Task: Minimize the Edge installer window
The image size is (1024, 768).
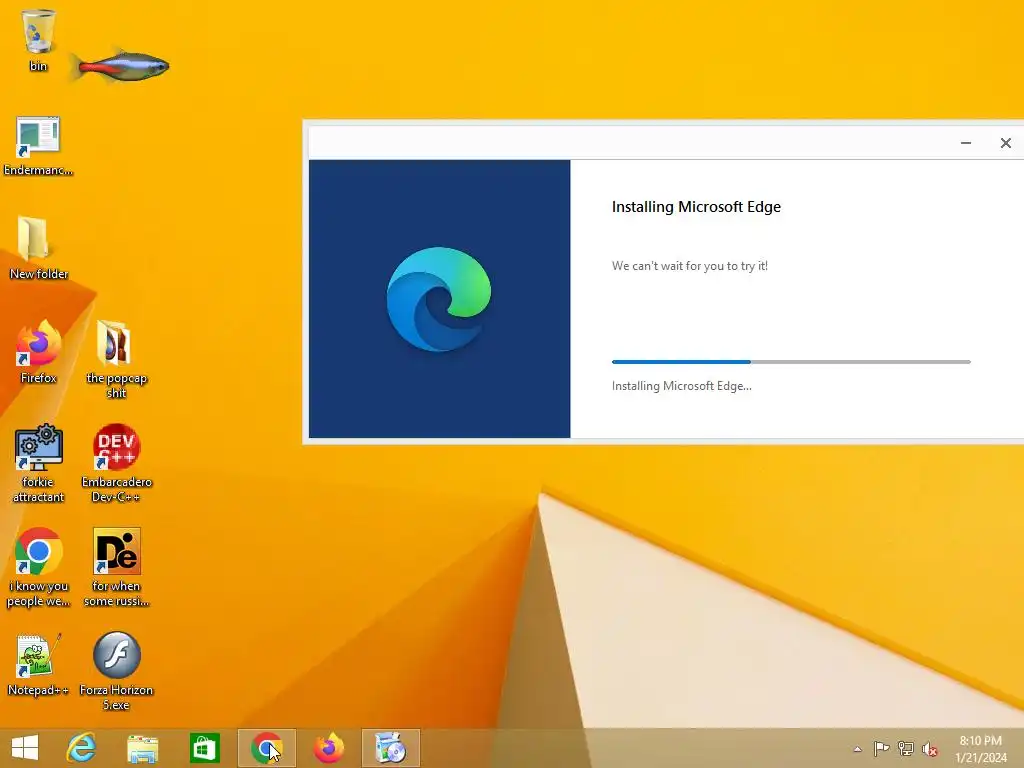Action: click(x=966, y=143)
